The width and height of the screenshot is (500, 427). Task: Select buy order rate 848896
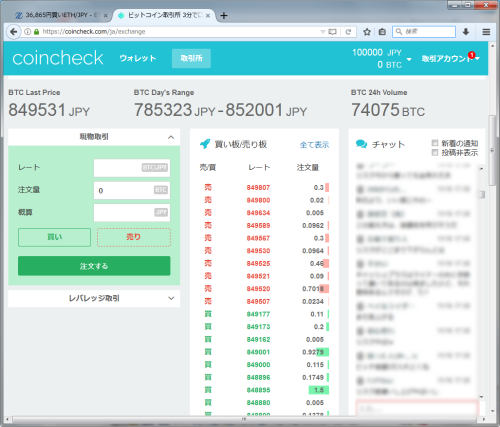[258, 378]
